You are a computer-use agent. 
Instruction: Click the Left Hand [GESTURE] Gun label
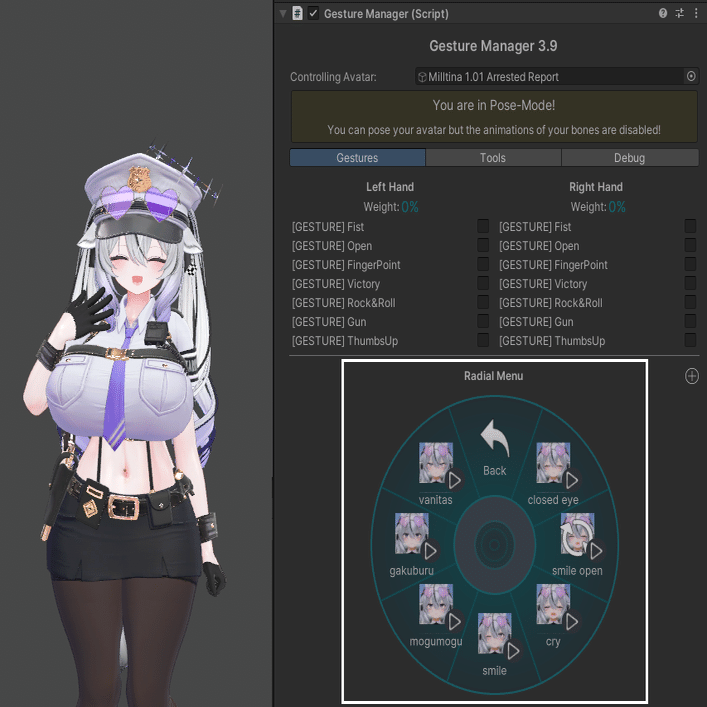(329, 322)
